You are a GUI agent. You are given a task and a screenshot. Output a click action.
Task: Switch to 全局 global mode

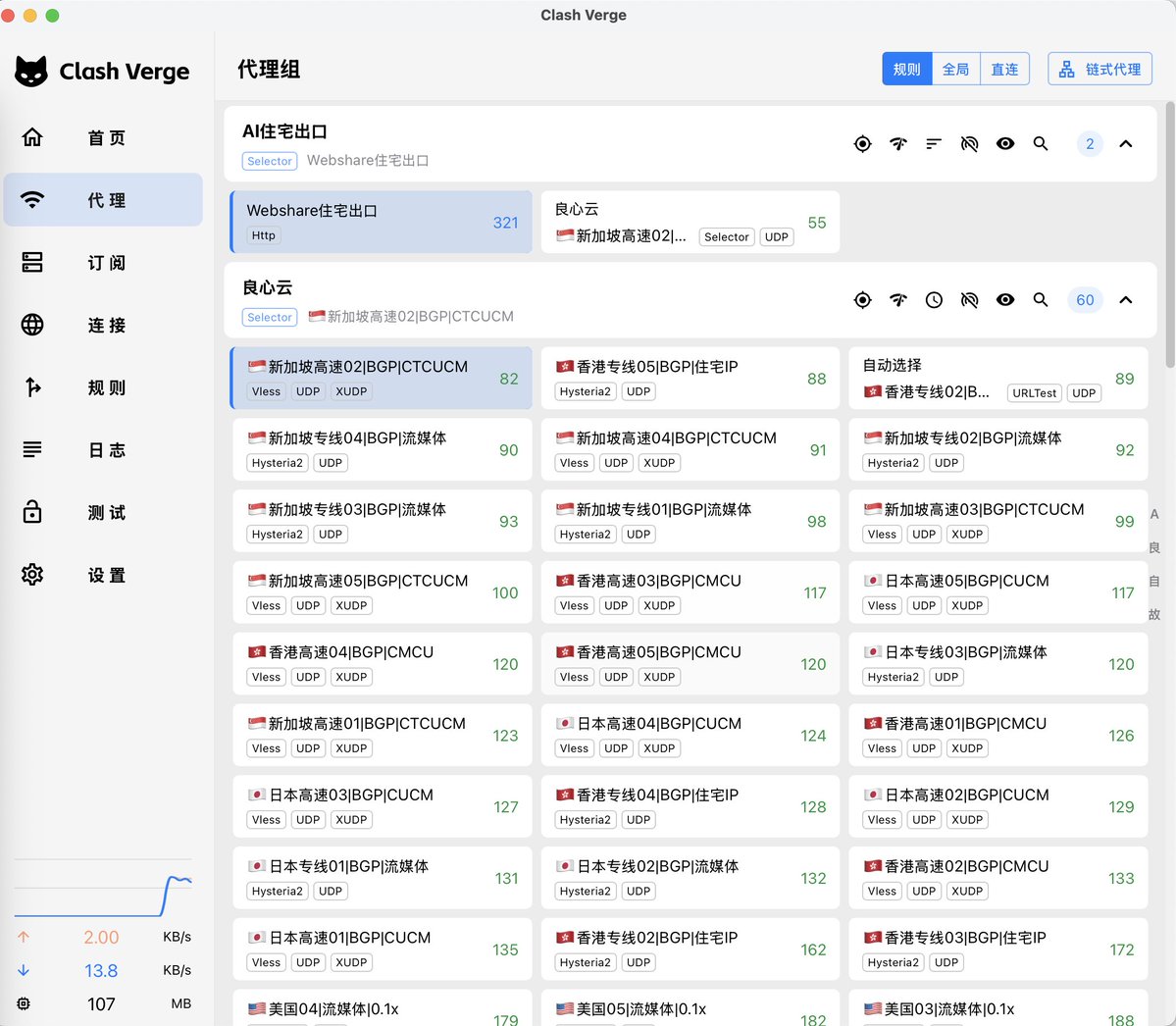pos(955,69)
